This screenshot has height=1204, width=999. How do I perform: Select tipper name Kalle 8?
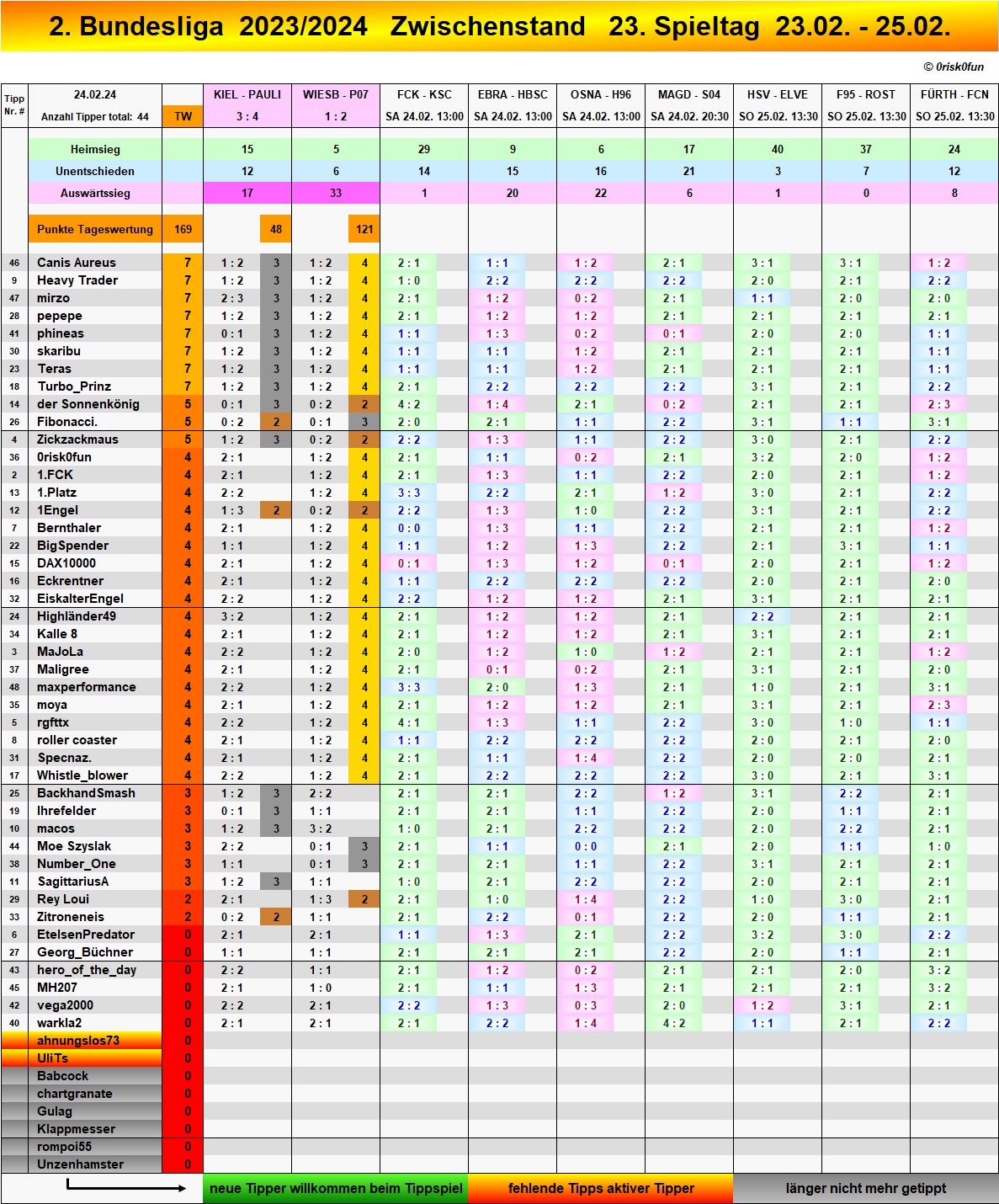point(57,634)
